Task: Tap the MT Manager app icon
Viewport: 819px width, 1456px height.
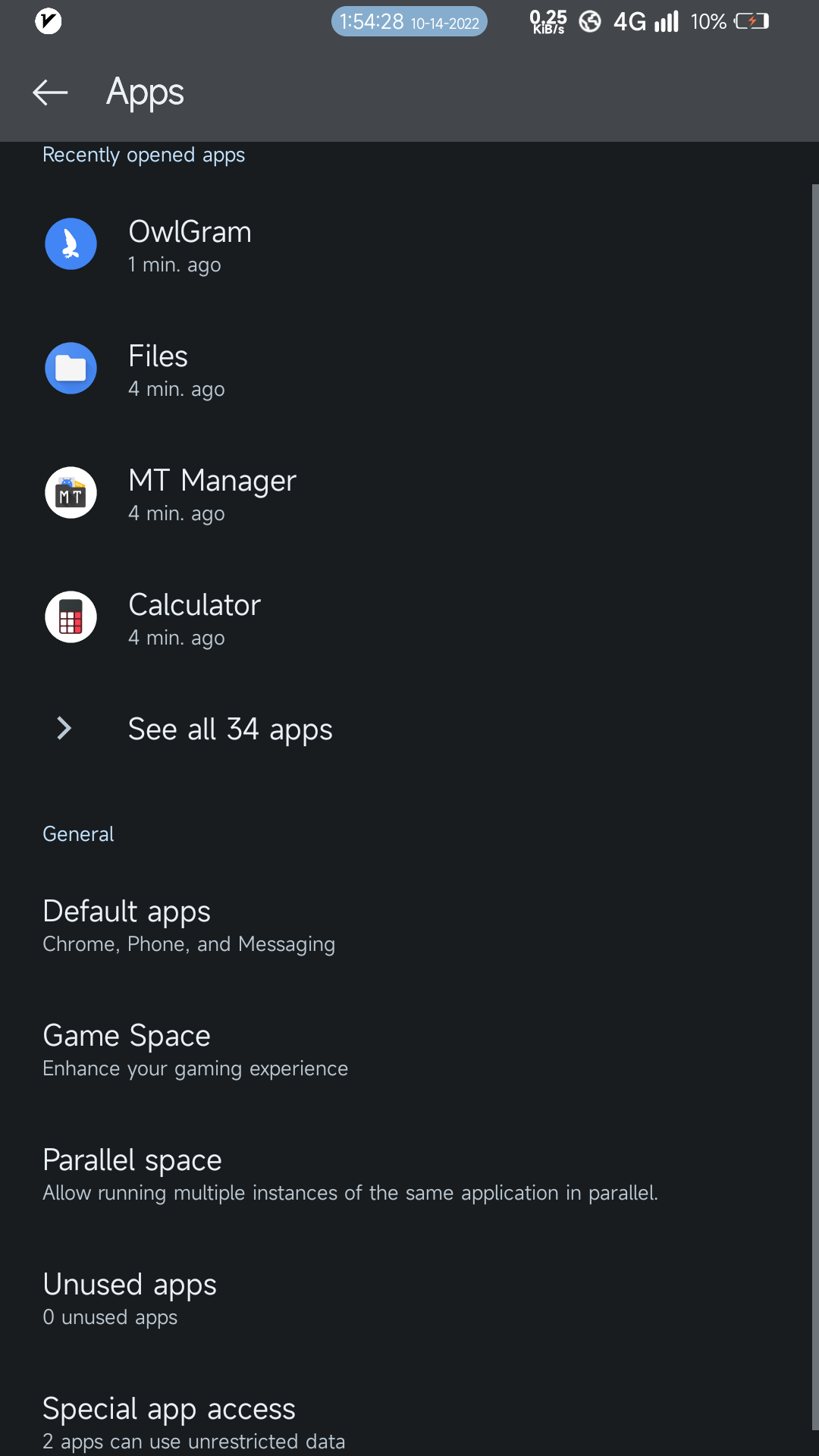Action: click(71, 493)
